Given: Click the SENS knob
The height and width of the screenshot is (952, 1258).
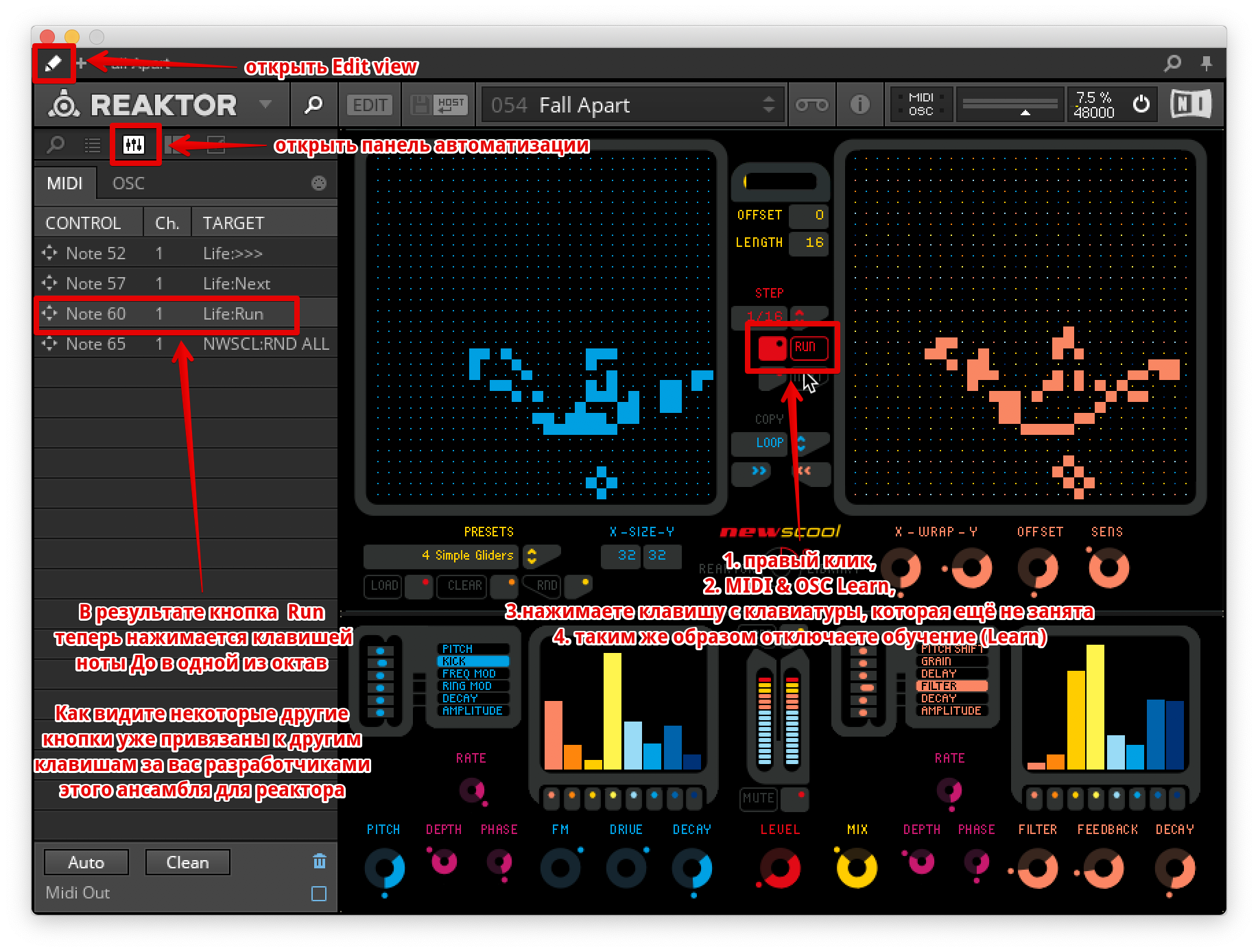Looking at the screenshot, I should click(x=1108, y=568).
